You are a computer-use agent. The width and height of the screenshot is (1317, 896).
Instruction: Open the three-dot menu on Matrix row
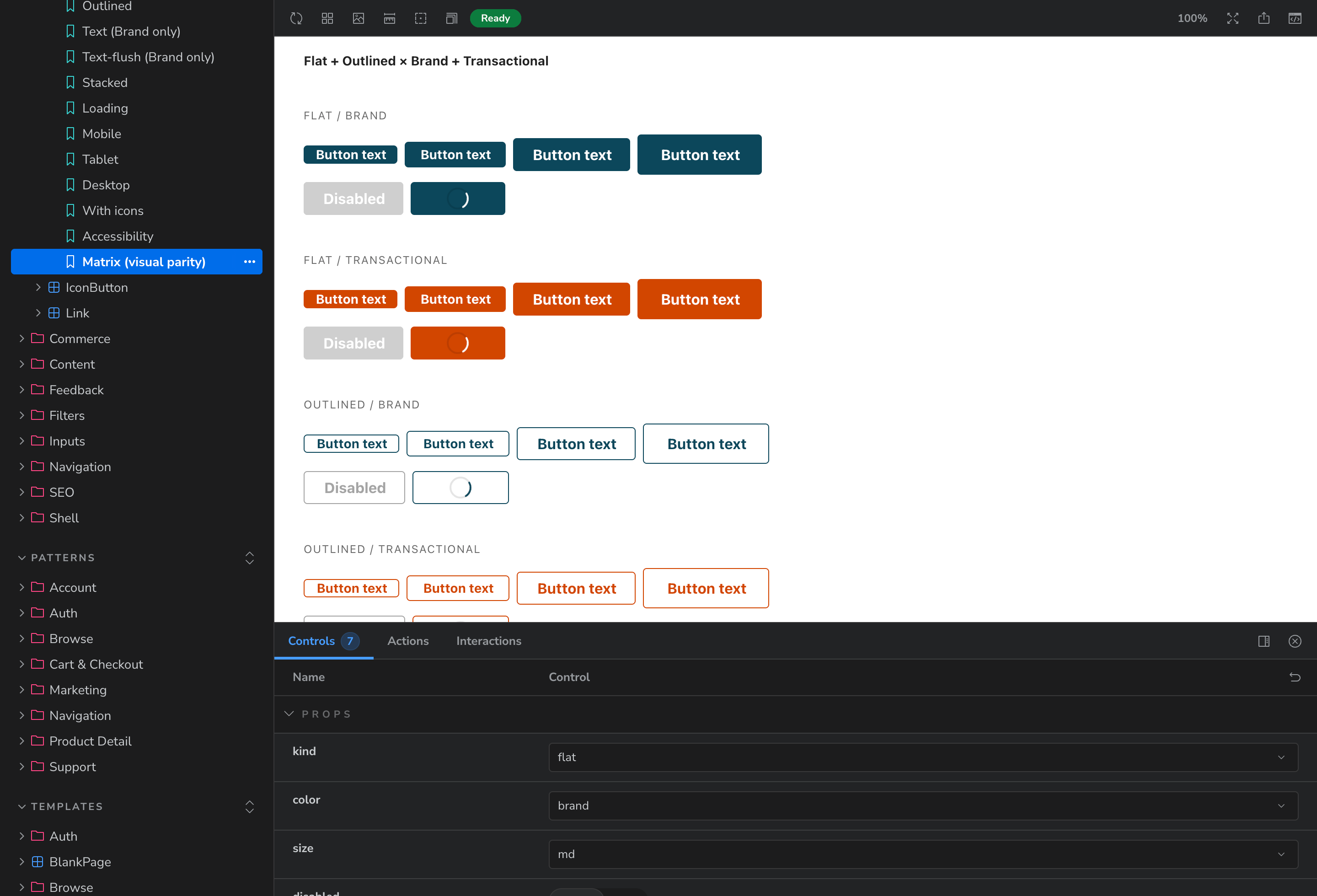pyautogui.click(x=249, y=262)
